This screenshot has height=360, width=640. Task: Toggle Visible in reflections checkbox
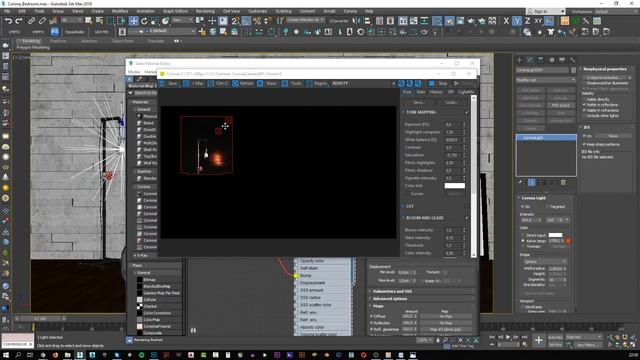[x=584, y=105]
